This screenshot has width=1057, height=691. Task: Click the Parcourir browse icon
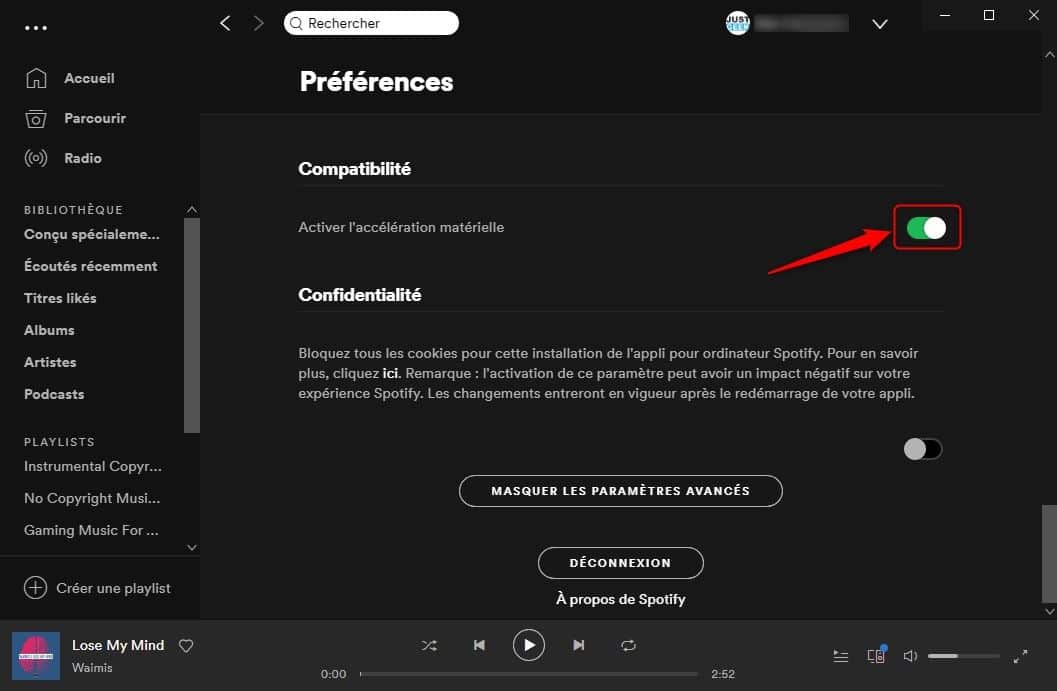click(x=36, y=119)
